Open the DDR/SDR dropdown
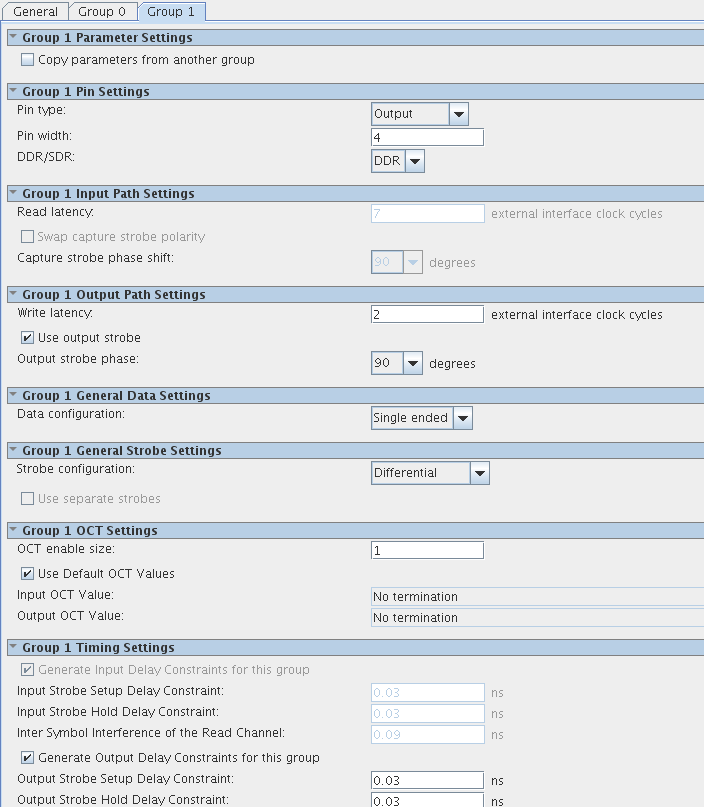 coord(414,161)
